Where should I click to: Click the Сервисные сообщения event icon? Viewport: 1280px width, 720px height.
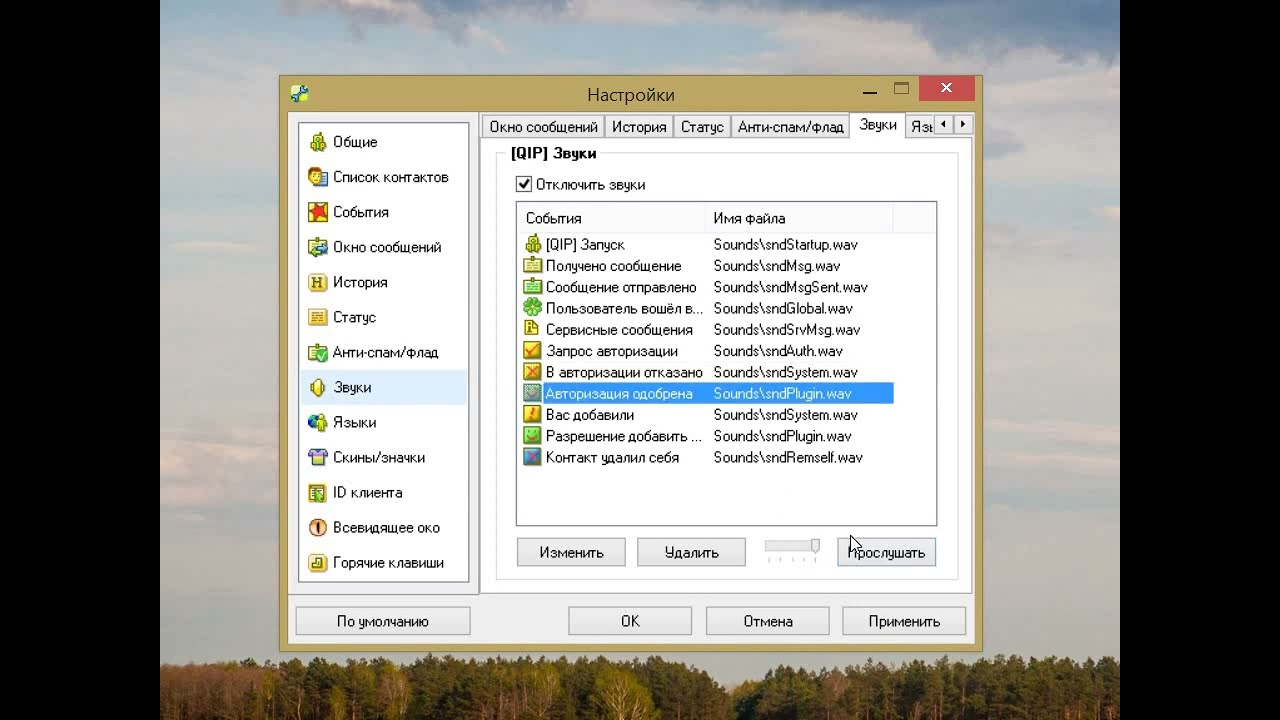pos(532,329)
